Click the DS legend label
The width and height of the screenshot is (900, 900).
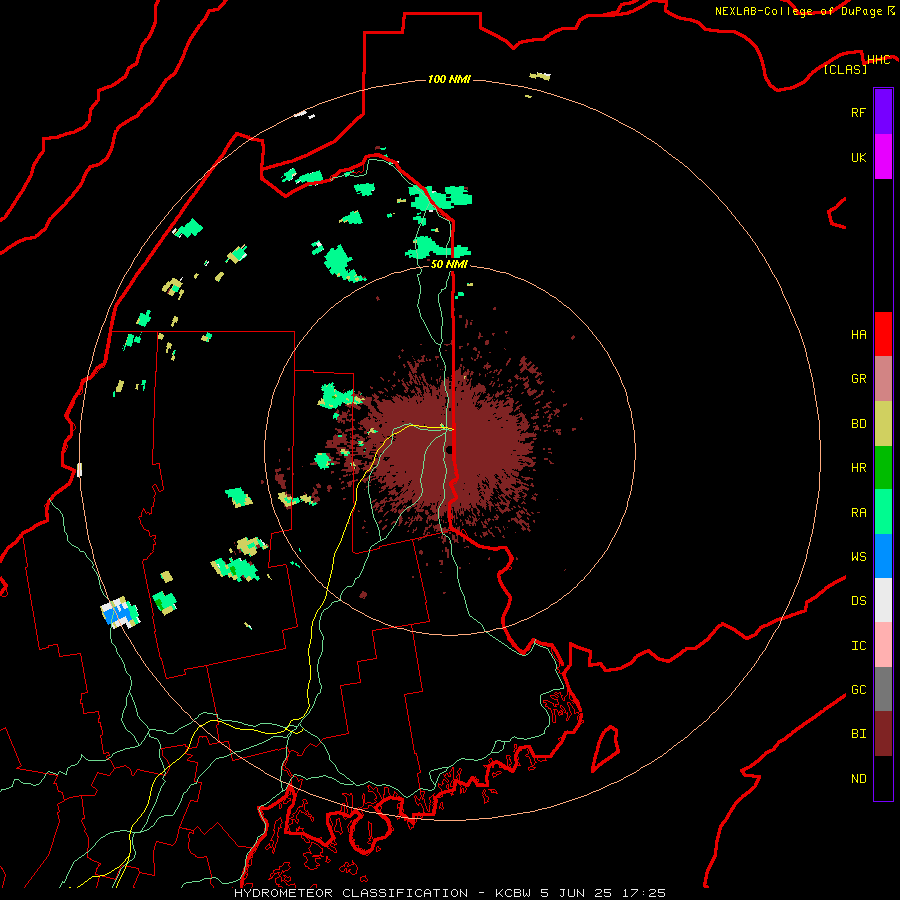coord(858,600)
